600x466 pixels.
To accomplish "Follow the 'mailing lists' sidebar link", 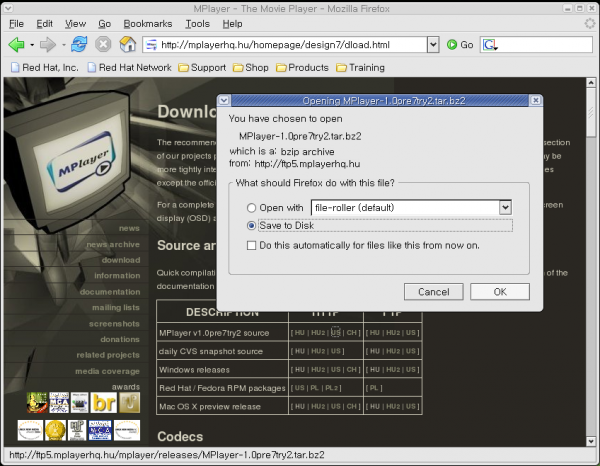I will pyautogui.click(x=116, y=308).
